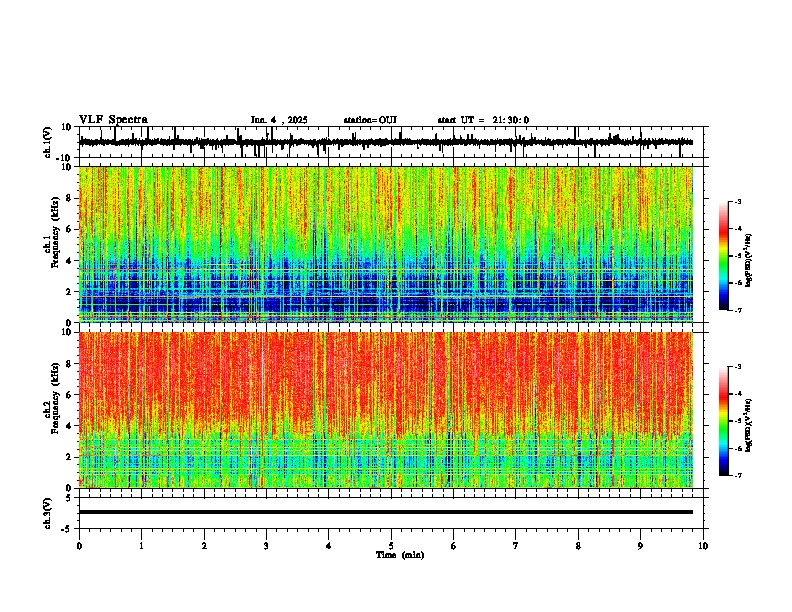The width and height of the screenshot is (792, 612).
Task: Click time axis tick label "1"
Action: tap(142, 546)
